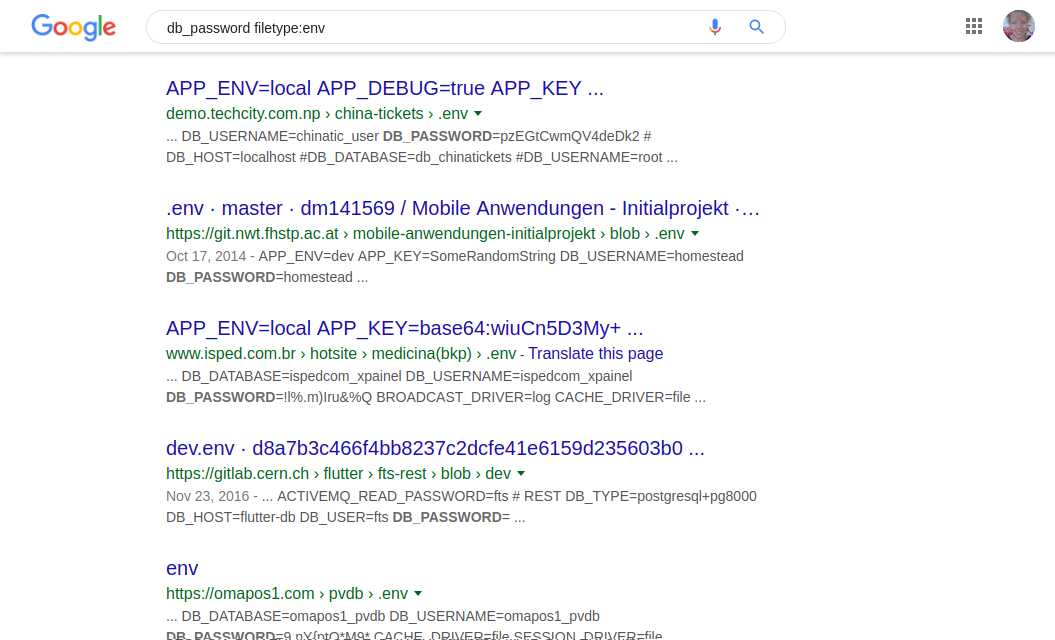Open '.env · master · dm141569' result

tap(462, 208)
